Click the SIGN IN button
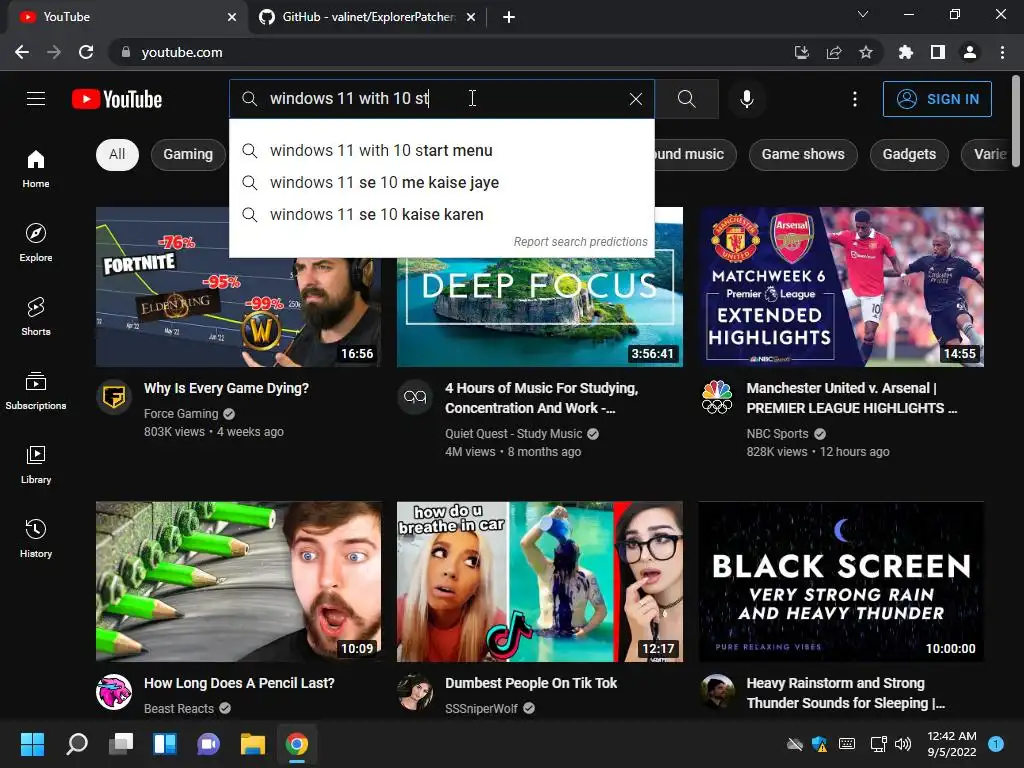 point(937,99)
